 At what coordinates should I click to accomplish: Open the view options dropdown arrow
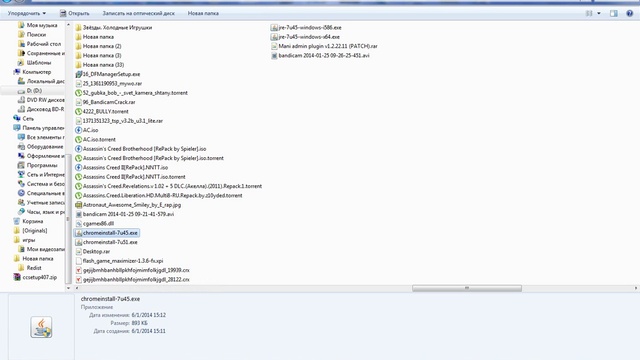pyautogui.click(x=599, y=13)
